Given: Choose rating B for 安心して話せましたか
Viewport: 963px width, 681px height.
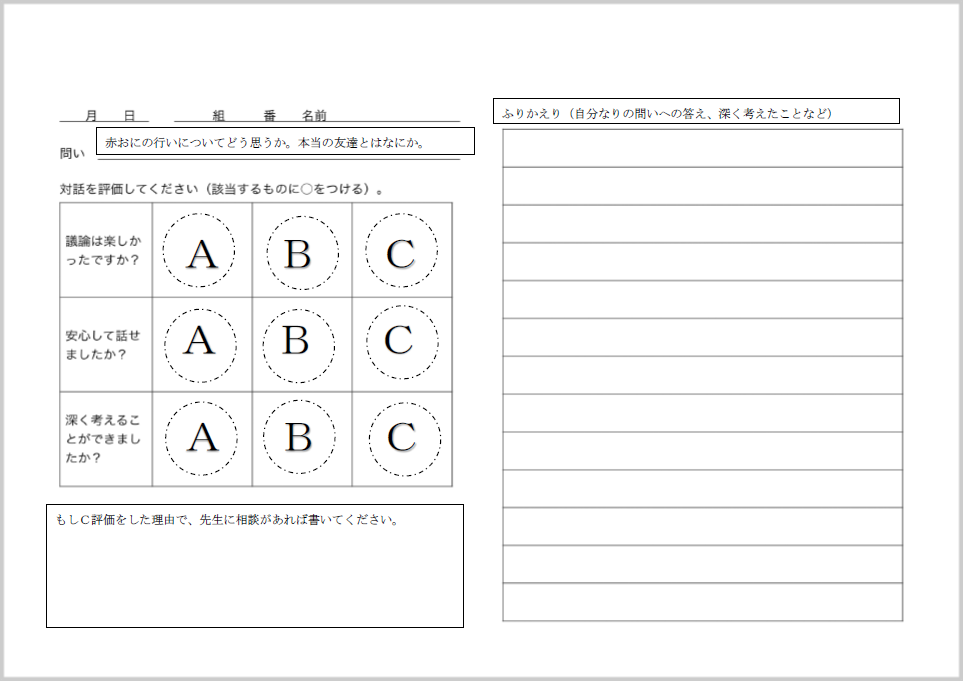Looking at the screenshot, I should 299,346.
